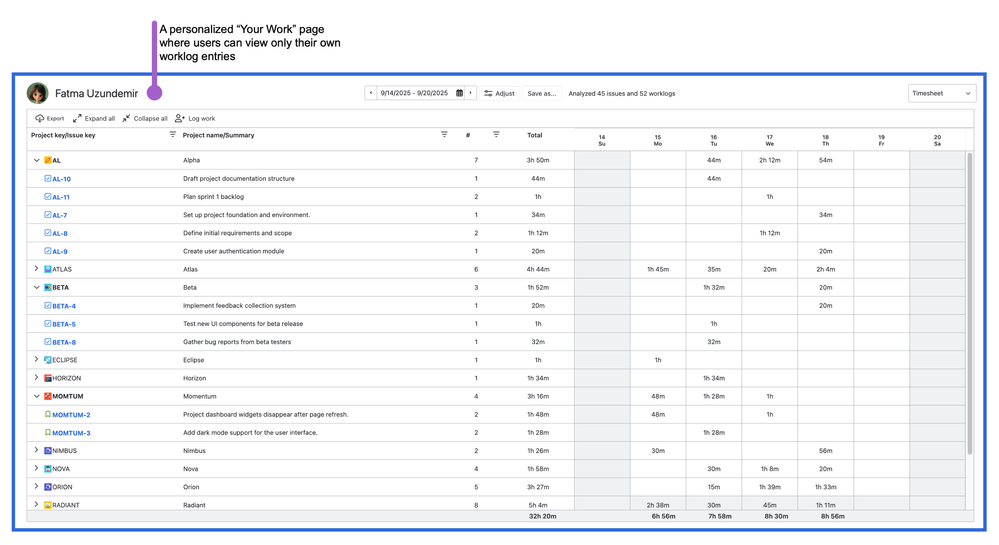
Task: Go to the previous date range arrow
Action: (x=371, y=93)
